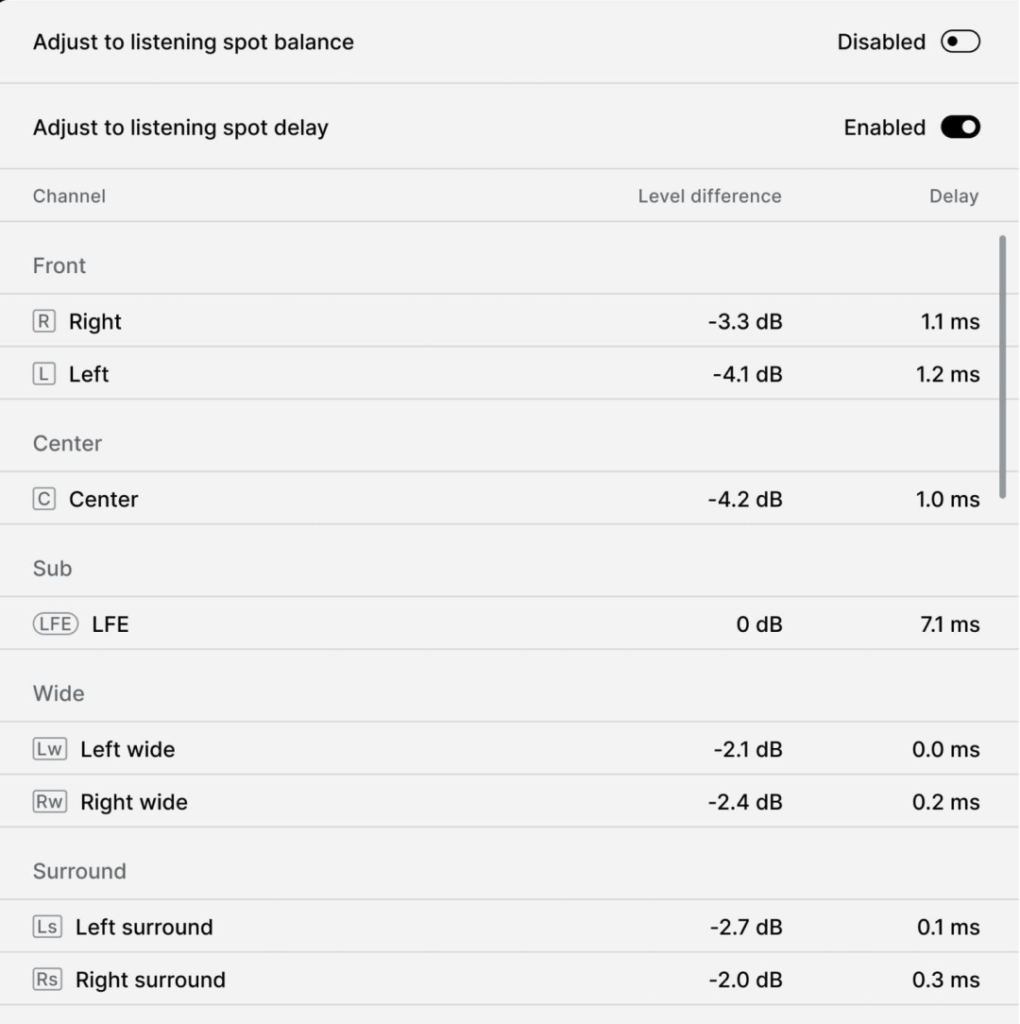Image resolution: width=1020 pixels, height=1024 pixels.
Task: Enable adjust to listening spot balance
Action: (960, 42)
